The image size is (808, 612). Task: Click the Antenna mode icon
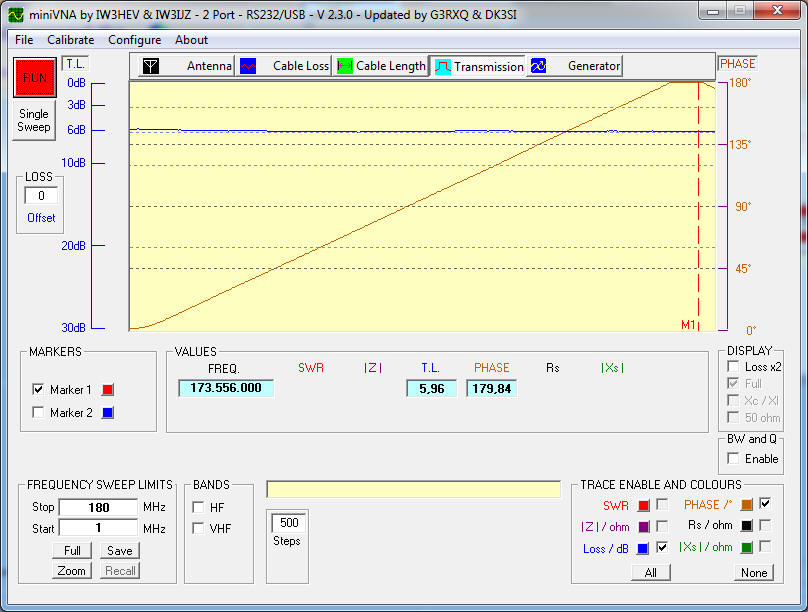click(150, 66)
